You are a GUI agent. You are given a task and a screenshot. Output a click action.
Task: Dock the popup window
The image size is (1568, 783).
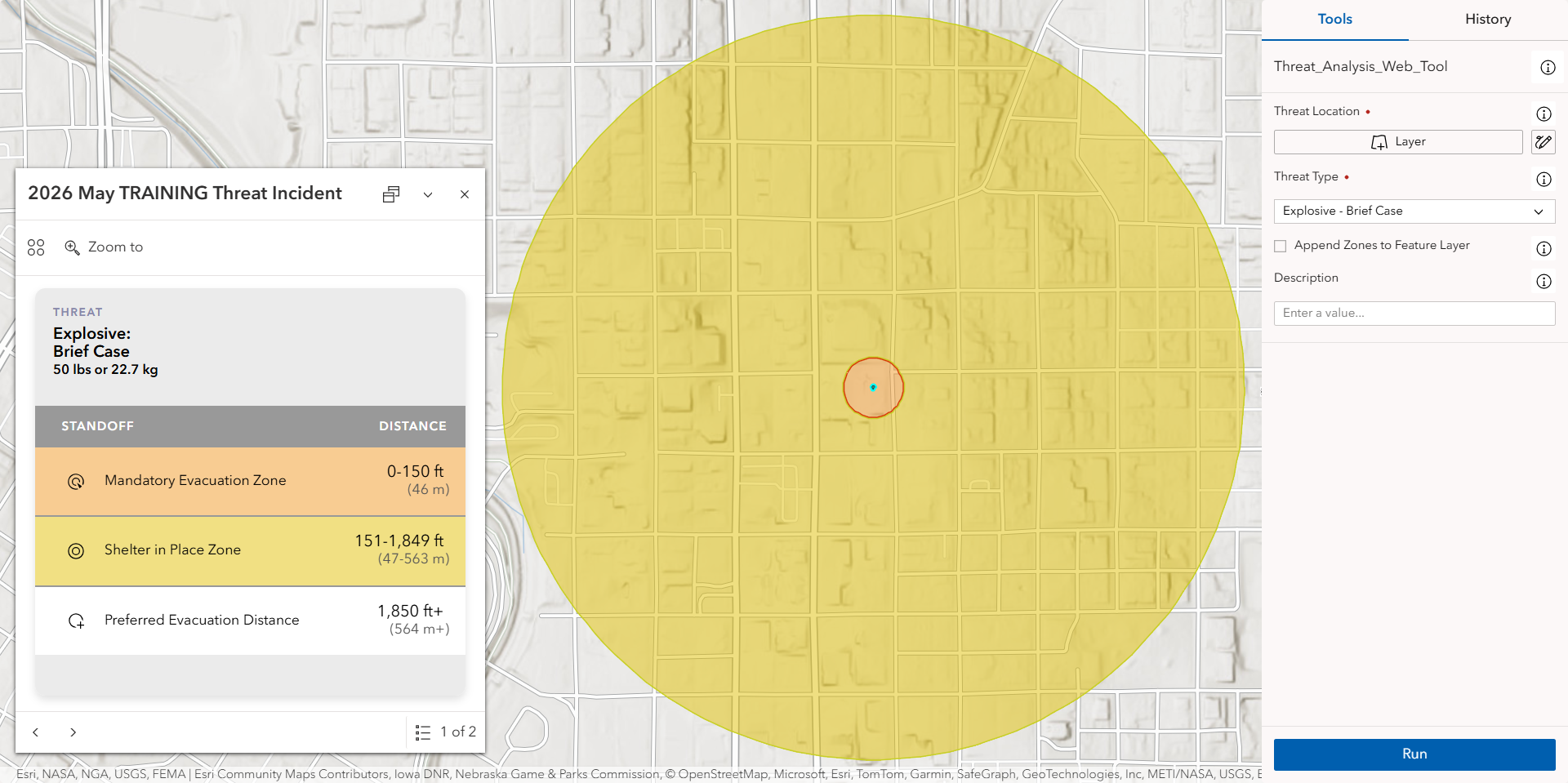(391, 194)
